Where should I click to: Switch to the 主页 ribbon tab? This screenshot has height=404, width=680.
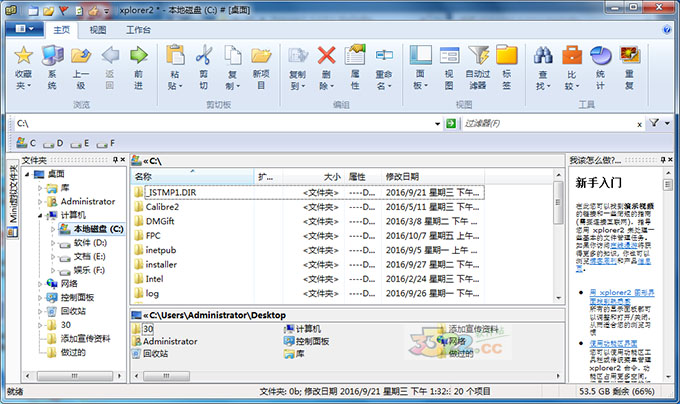coord(61,30)
